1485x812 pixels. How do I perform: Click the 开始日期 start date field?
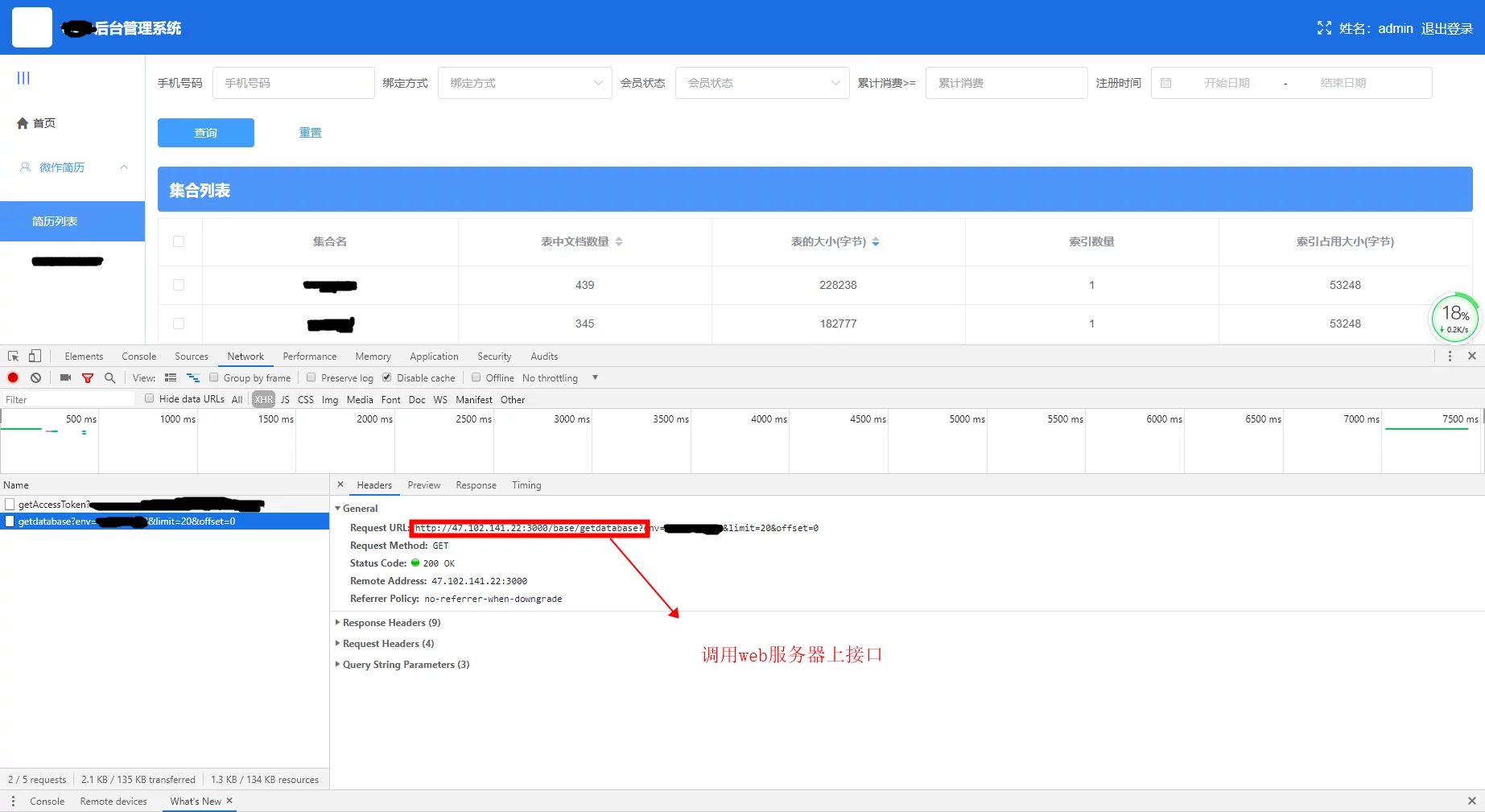[1227, 83]
